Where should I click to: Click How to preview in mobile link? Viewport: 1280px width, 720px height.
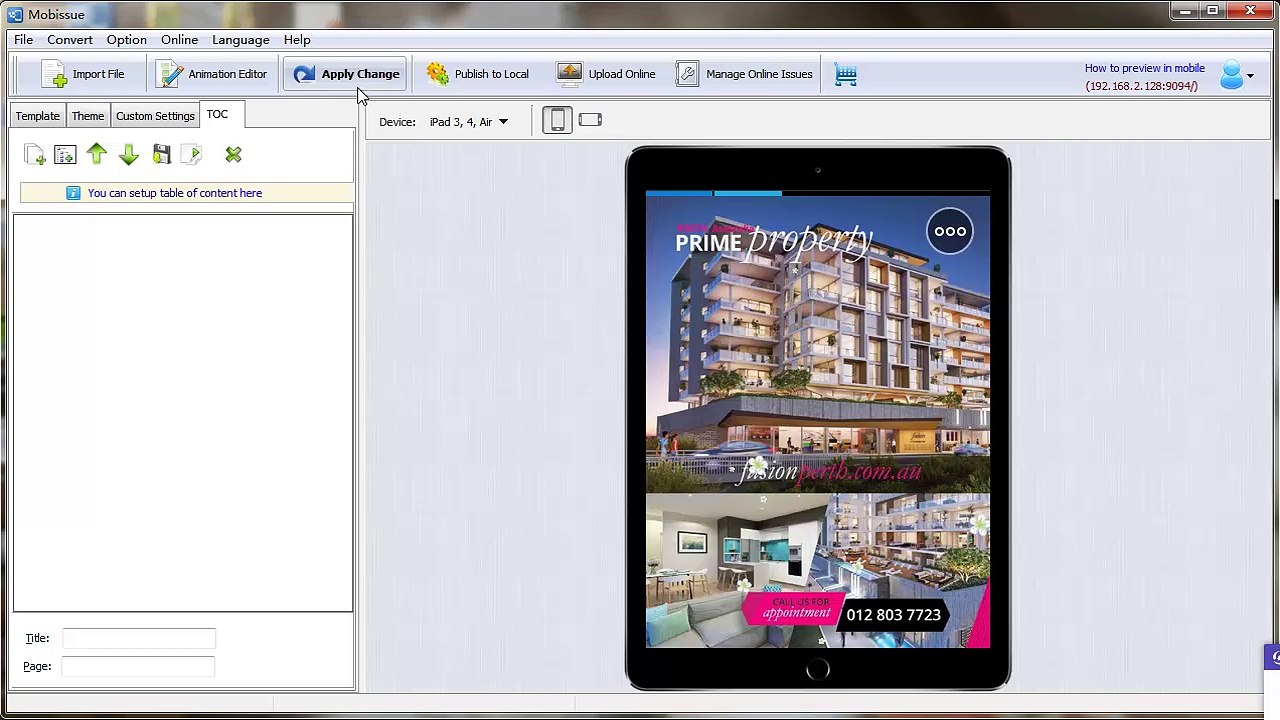pos(1145,68)
